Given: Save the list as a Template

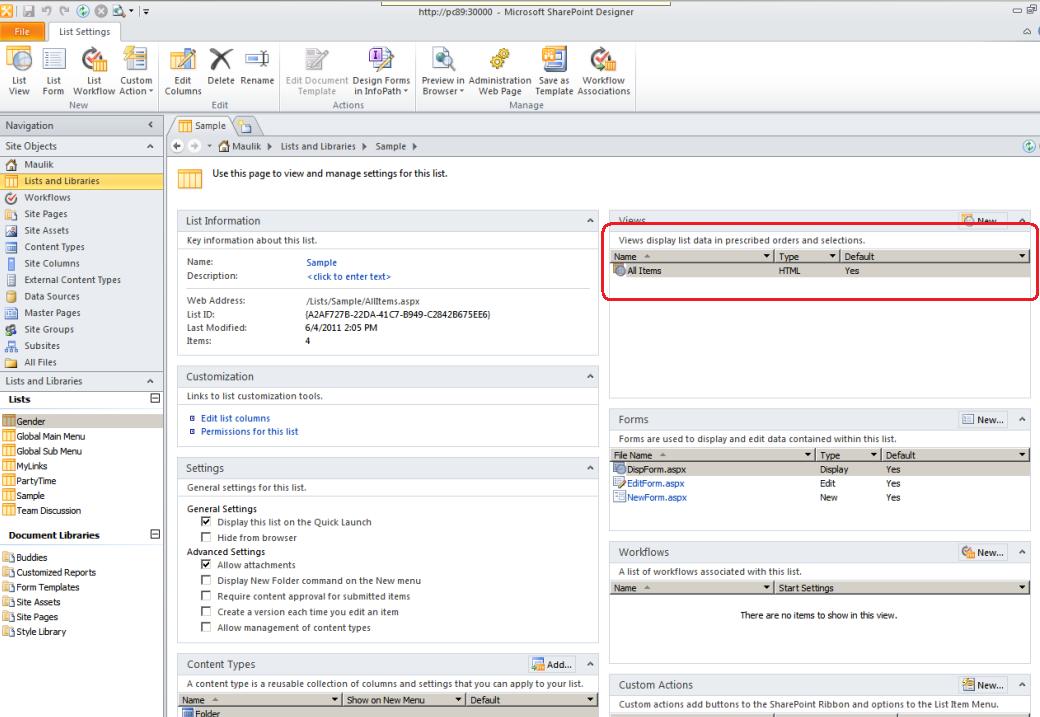Looking at the screenshot, I should 556,73.
